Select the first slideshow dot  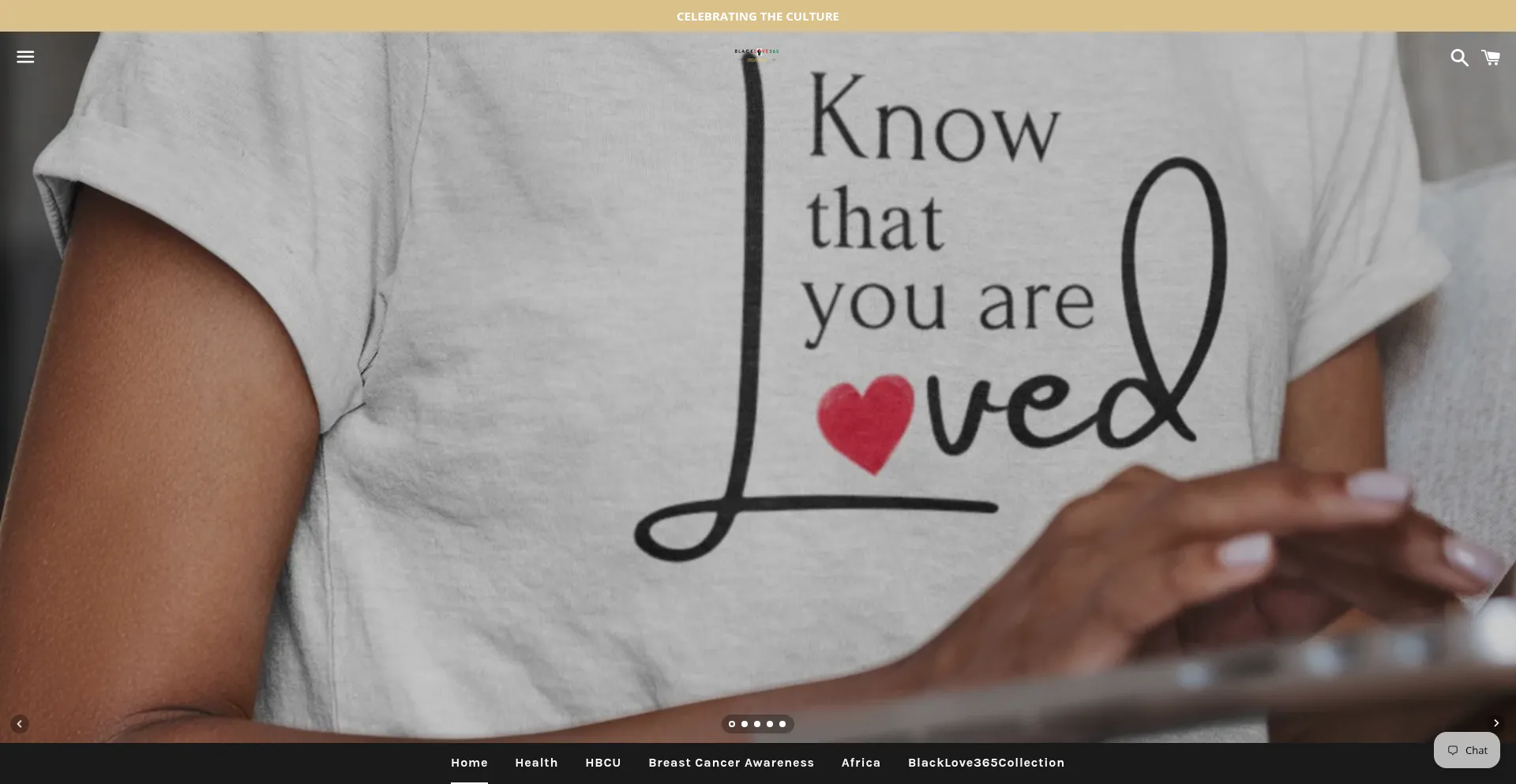coord(732,724)
